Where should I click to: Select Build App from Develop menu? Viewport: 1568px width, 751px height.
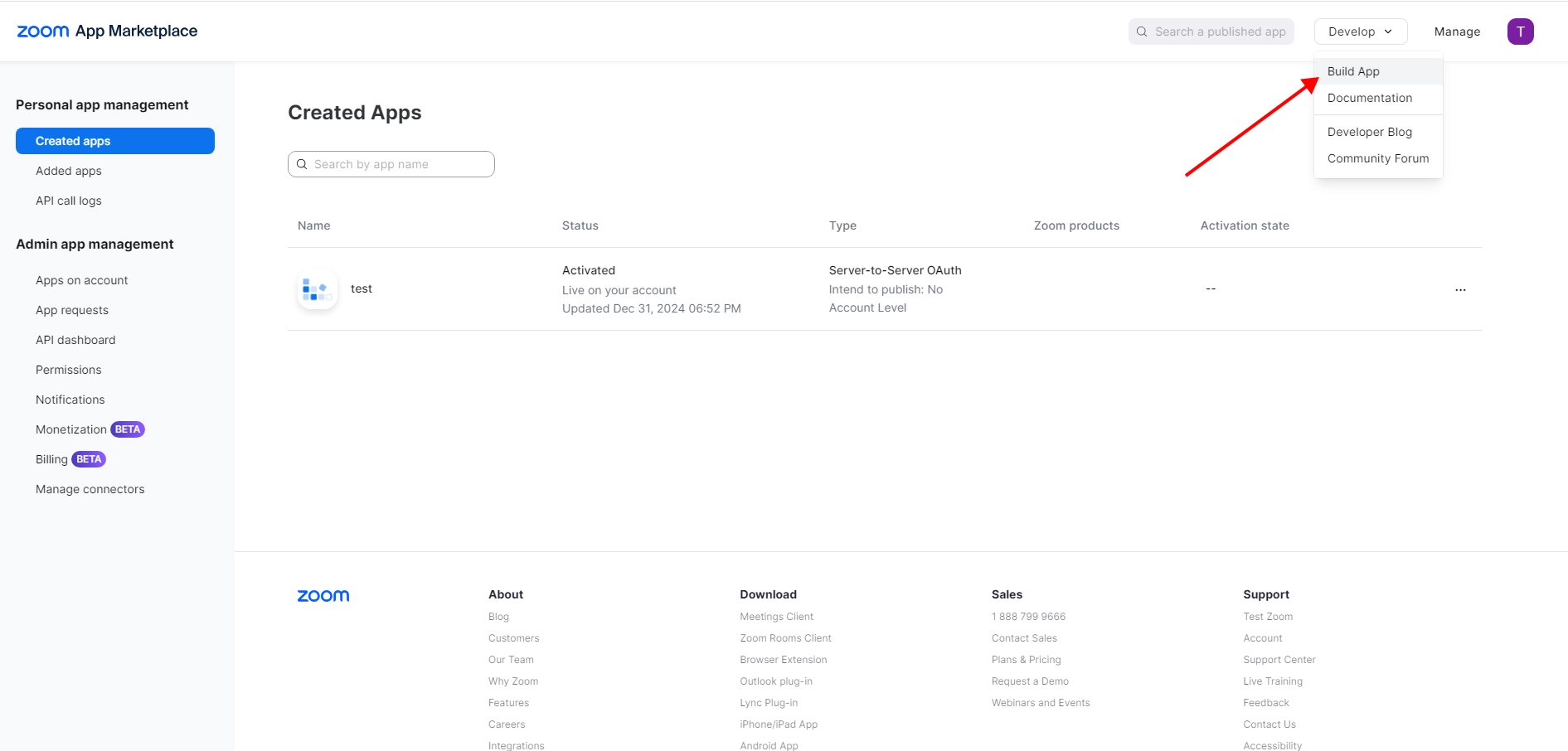pyautogui.click(x=1378, y=71)
